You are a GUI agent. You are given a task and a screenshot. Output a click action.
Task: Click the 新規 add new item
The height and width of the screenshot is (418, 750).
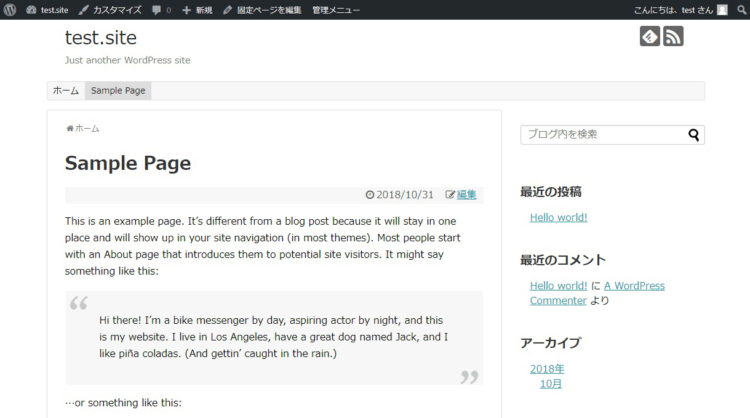(197, 9)
